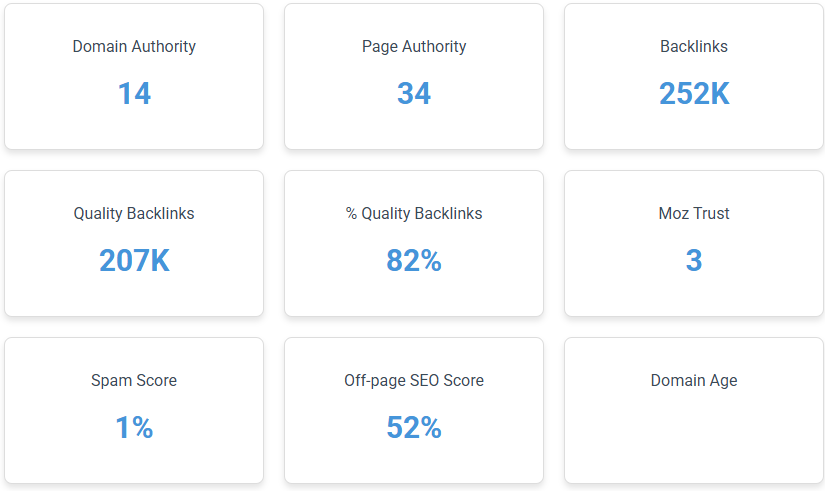Open the Off-page SEO Score card
This screenshot has height=491, width=825.
[x=414, y=410]
